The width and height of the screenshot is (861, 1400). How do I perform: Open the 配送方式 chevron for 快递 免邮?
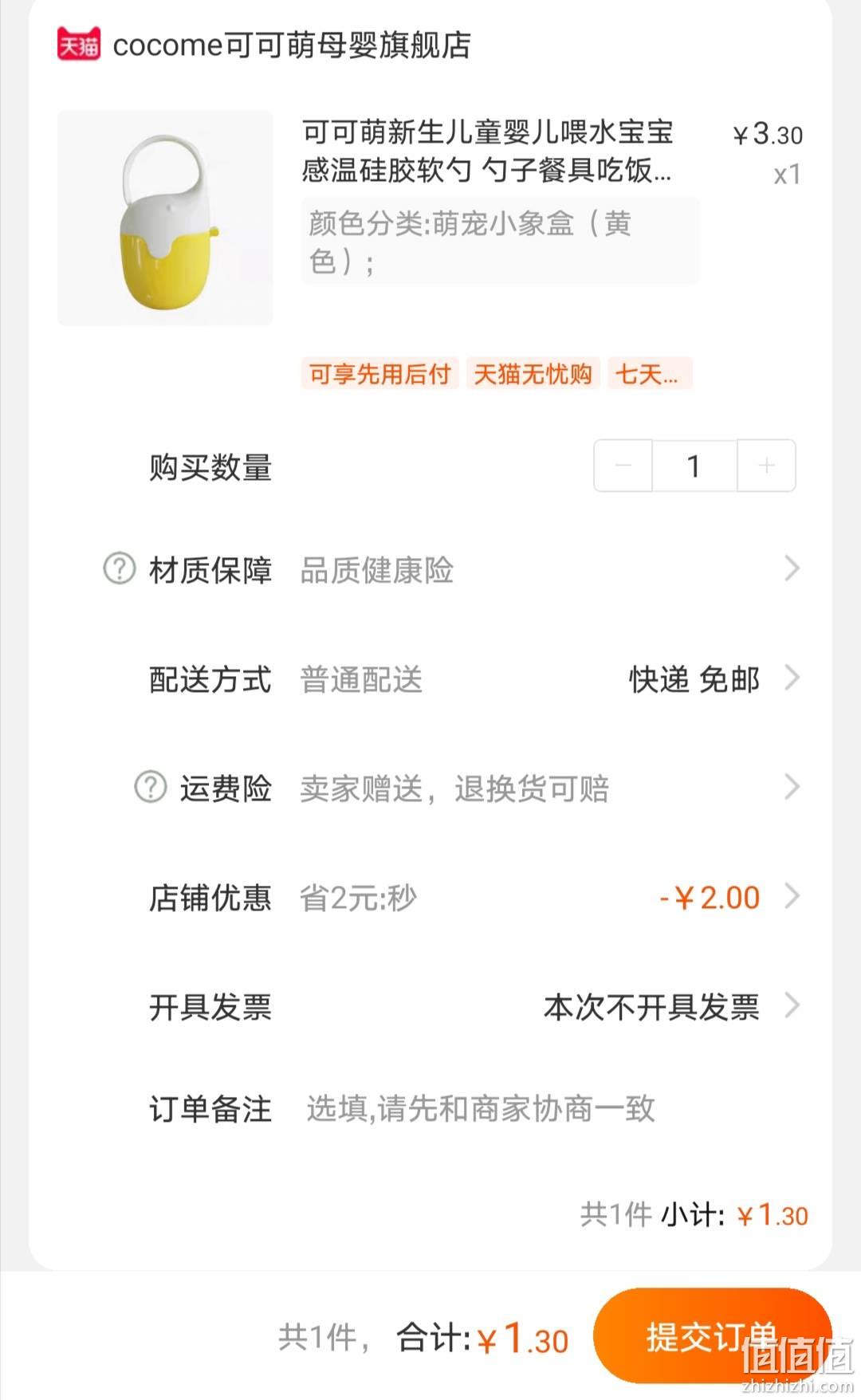792,678
